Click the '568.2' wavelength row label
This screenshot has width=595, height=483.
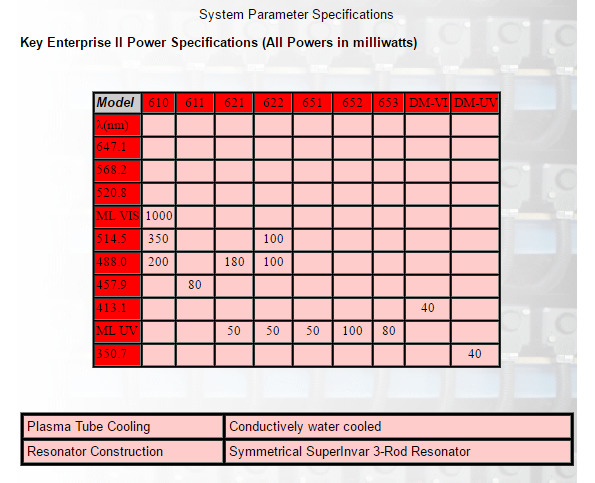[x=117, y=171]
